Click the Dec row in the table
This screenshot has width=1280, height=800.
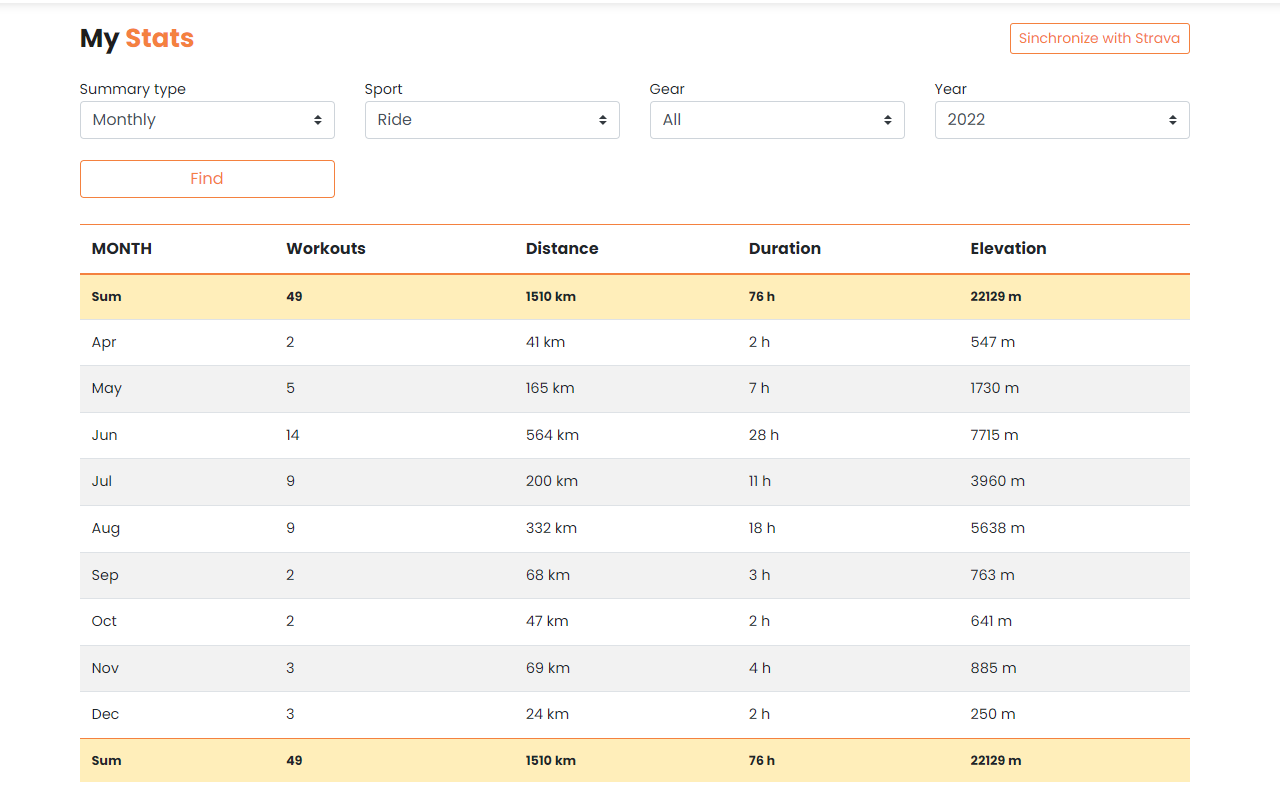(x=635, y=714)
